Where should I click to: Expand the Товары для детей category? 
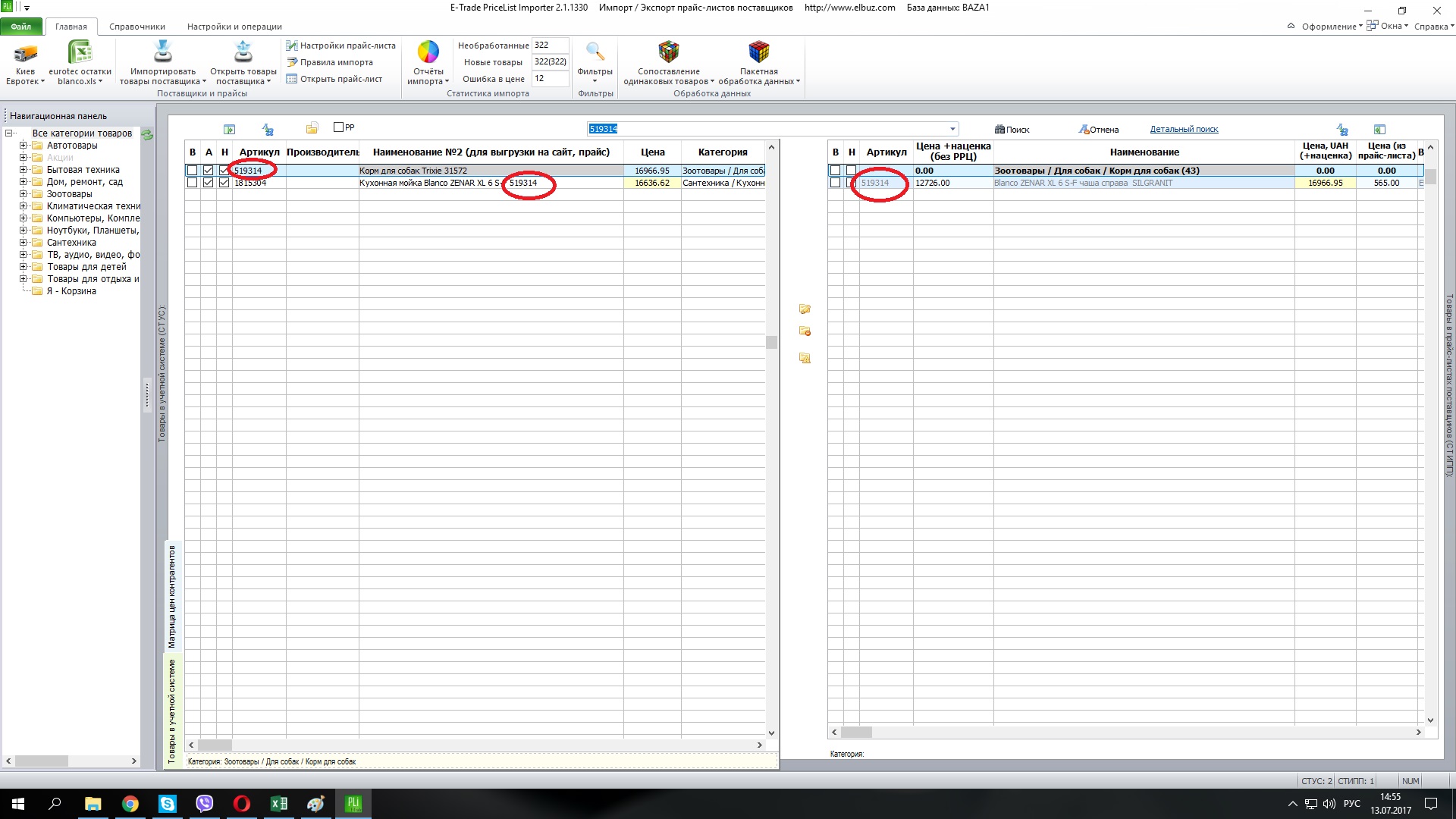click(x=24, y=267)
